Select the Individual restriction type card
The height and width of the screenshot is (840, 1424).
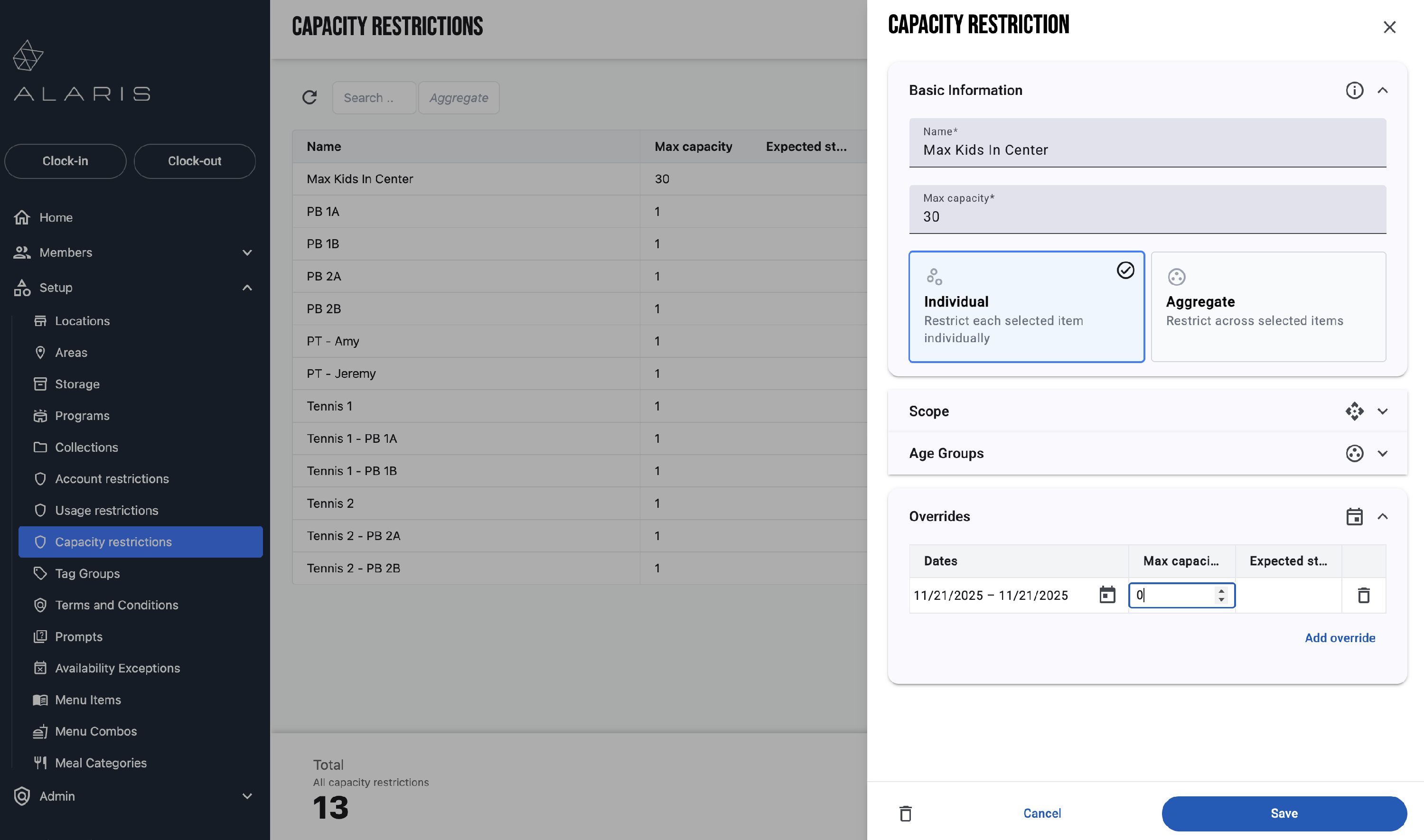click(1026, 306)
